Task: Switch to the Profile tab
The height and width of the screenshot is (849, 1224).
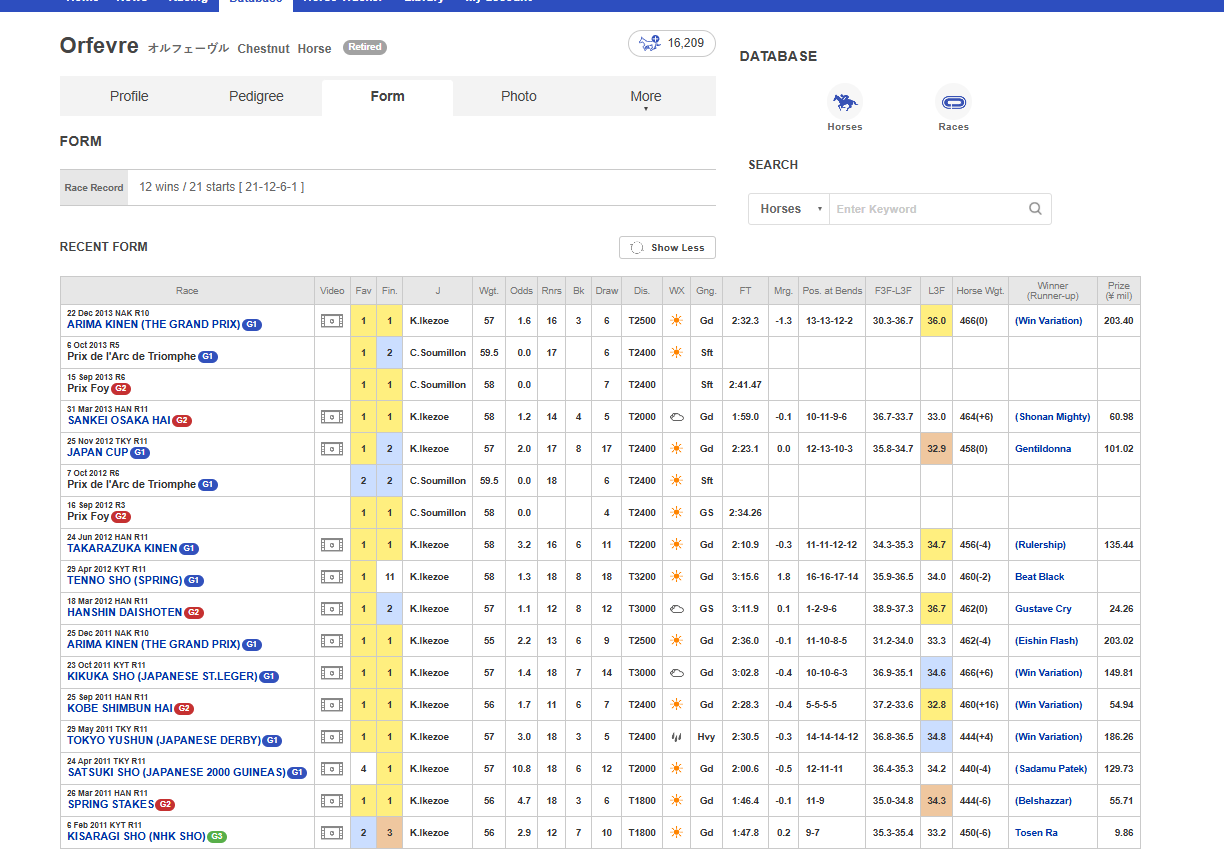Action: (129, 97)
